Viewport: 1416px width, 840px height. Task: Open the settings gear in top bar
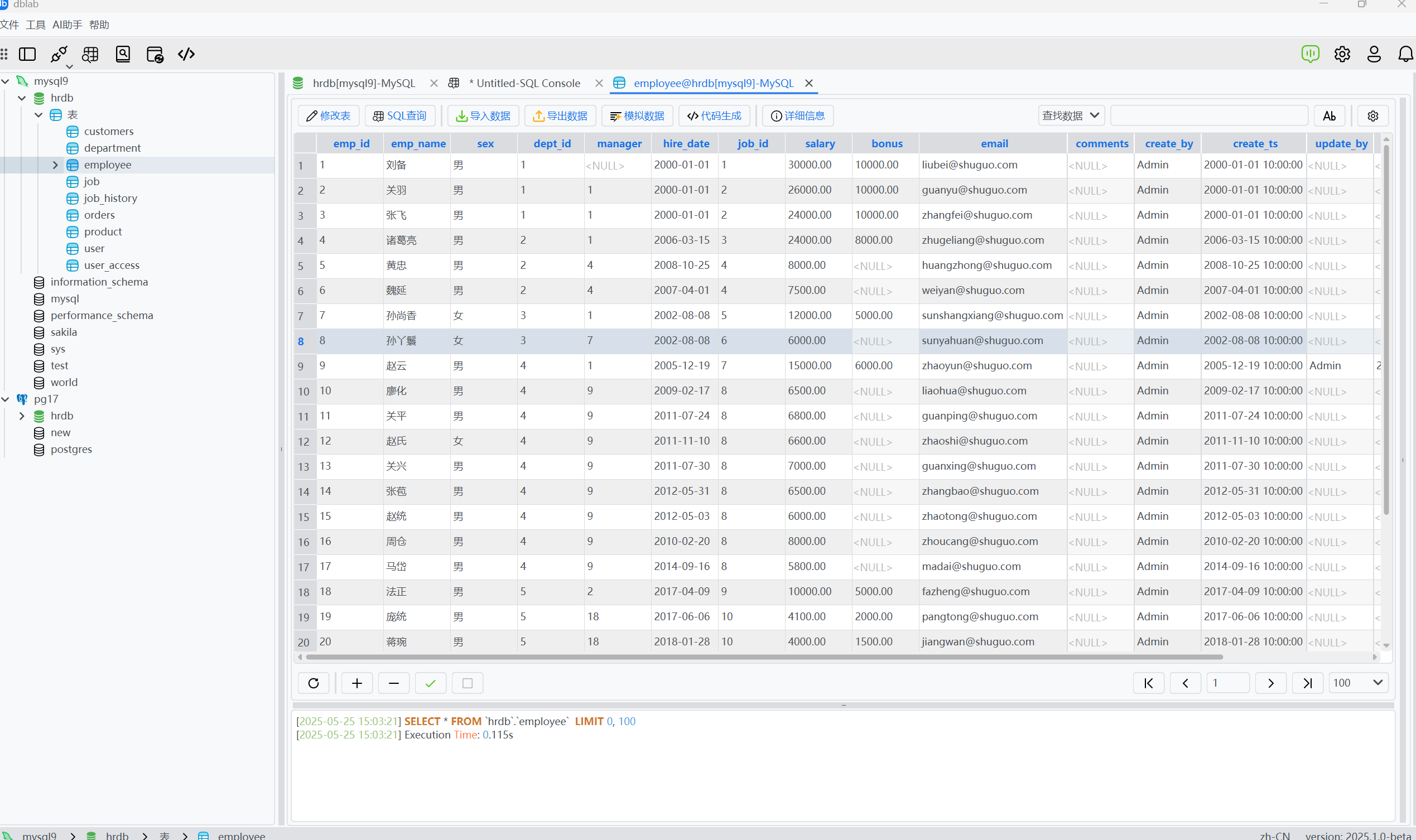(x=1342, y=54)
